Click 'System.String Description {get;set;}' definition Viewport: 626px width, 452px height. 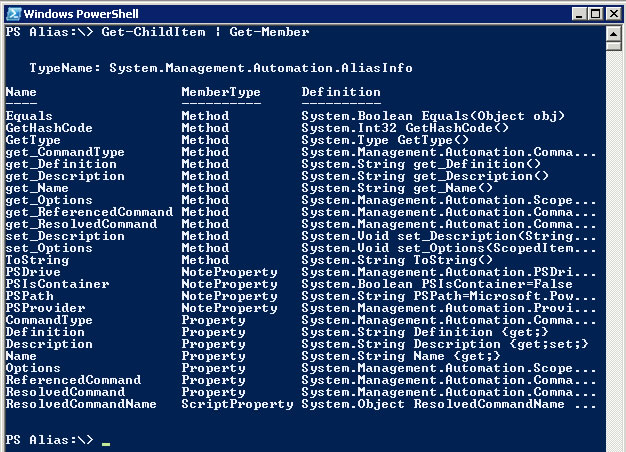445,344
